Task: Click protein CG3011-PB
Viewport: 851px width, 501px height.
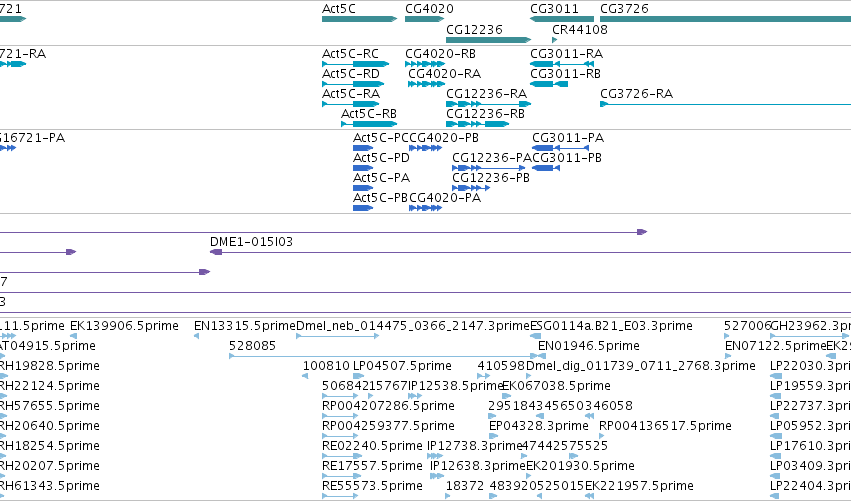Action: [x=567, y=158]
